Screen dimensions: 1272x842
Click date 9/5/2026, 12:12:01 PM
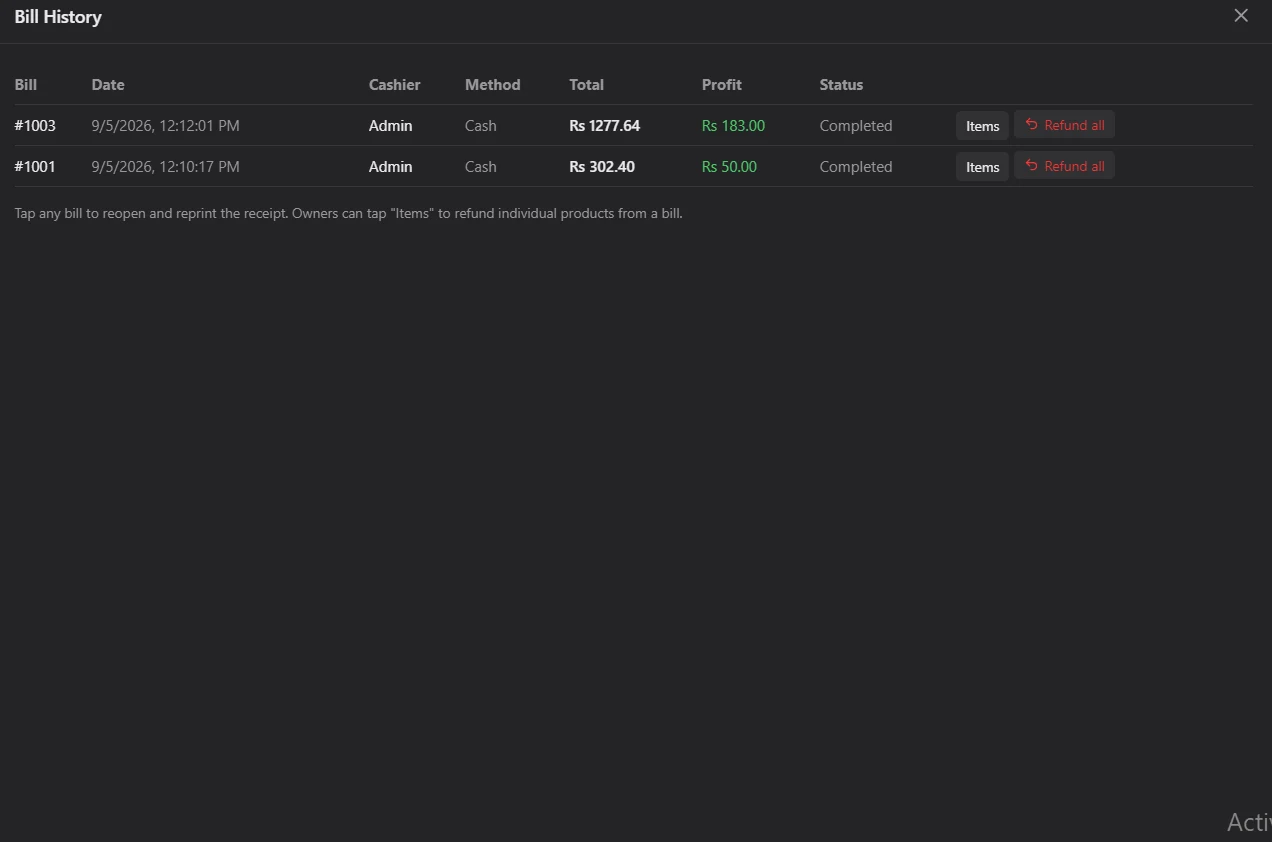pyautogui.click(x=165, y=126)
